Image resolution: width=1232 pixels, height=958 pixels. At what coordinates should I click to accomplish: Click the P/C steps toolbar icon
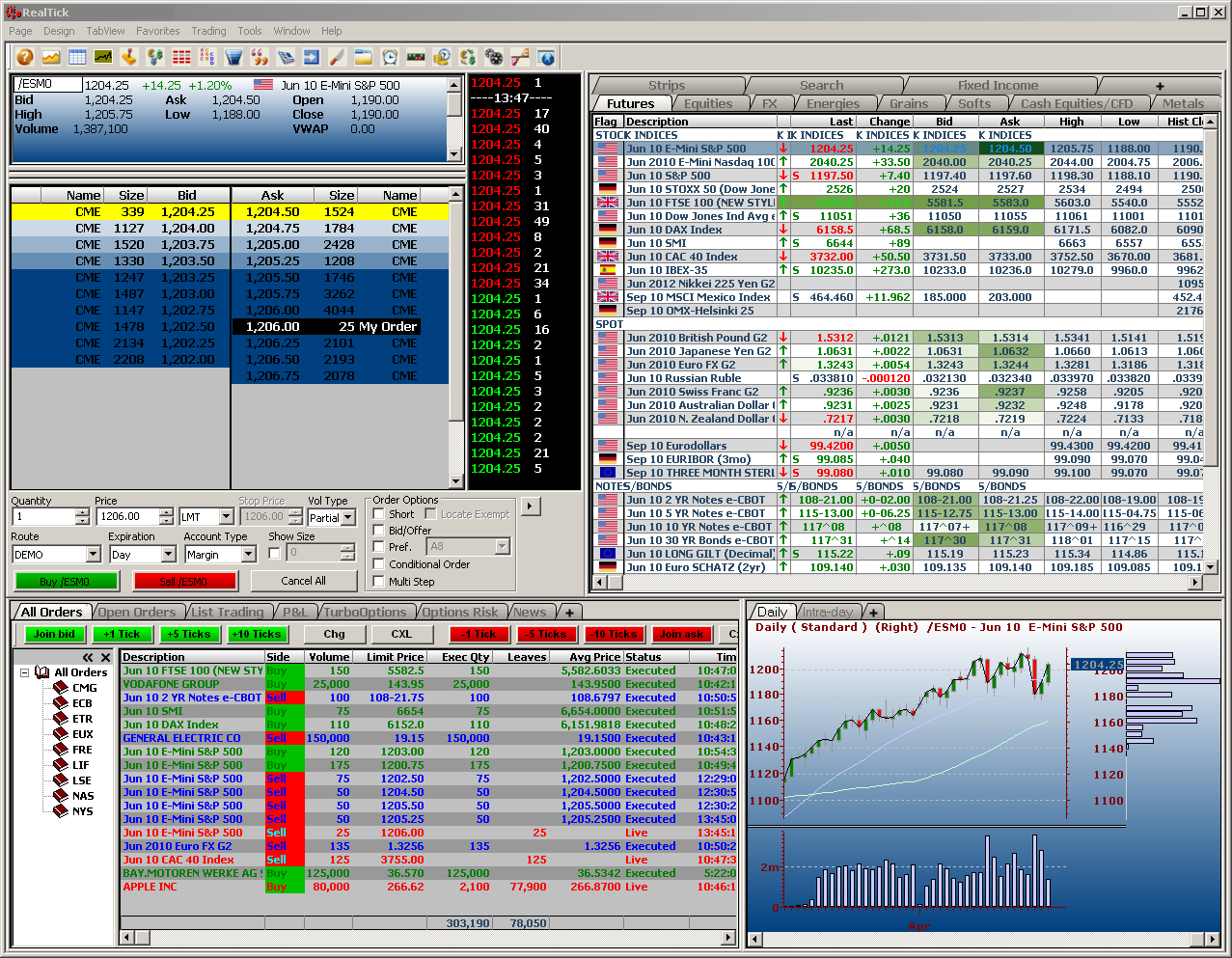(520, 58)
